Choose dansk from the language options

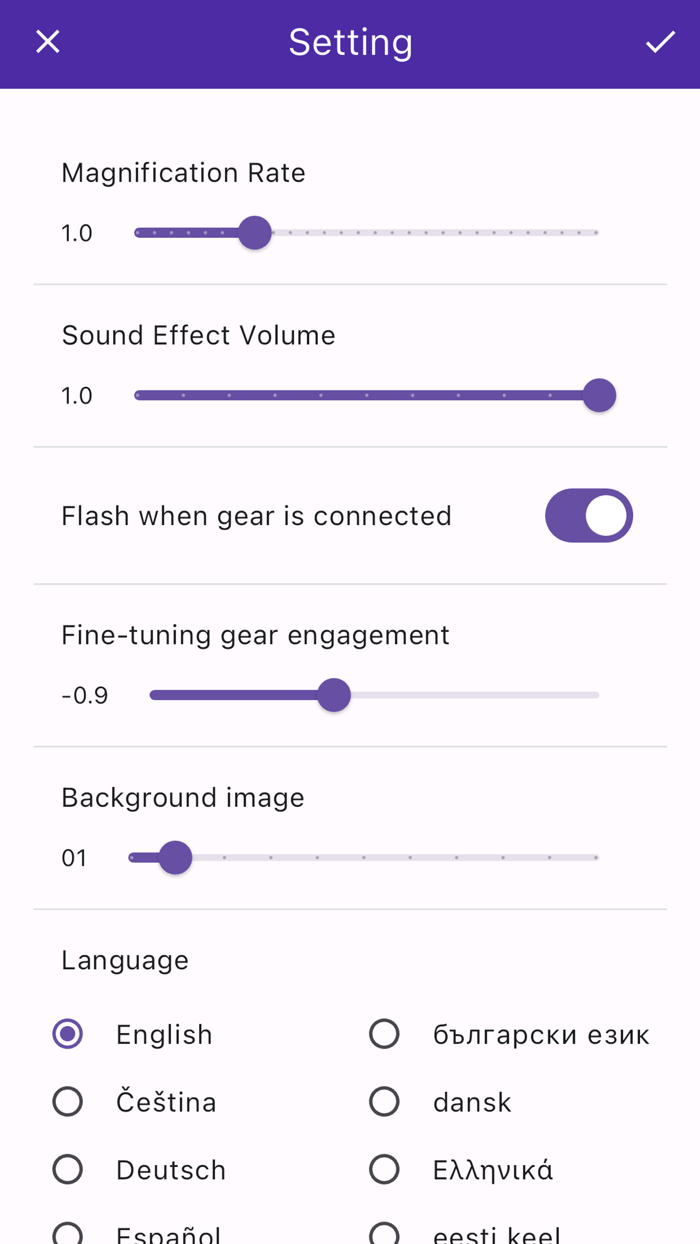tap(384, 1101)
